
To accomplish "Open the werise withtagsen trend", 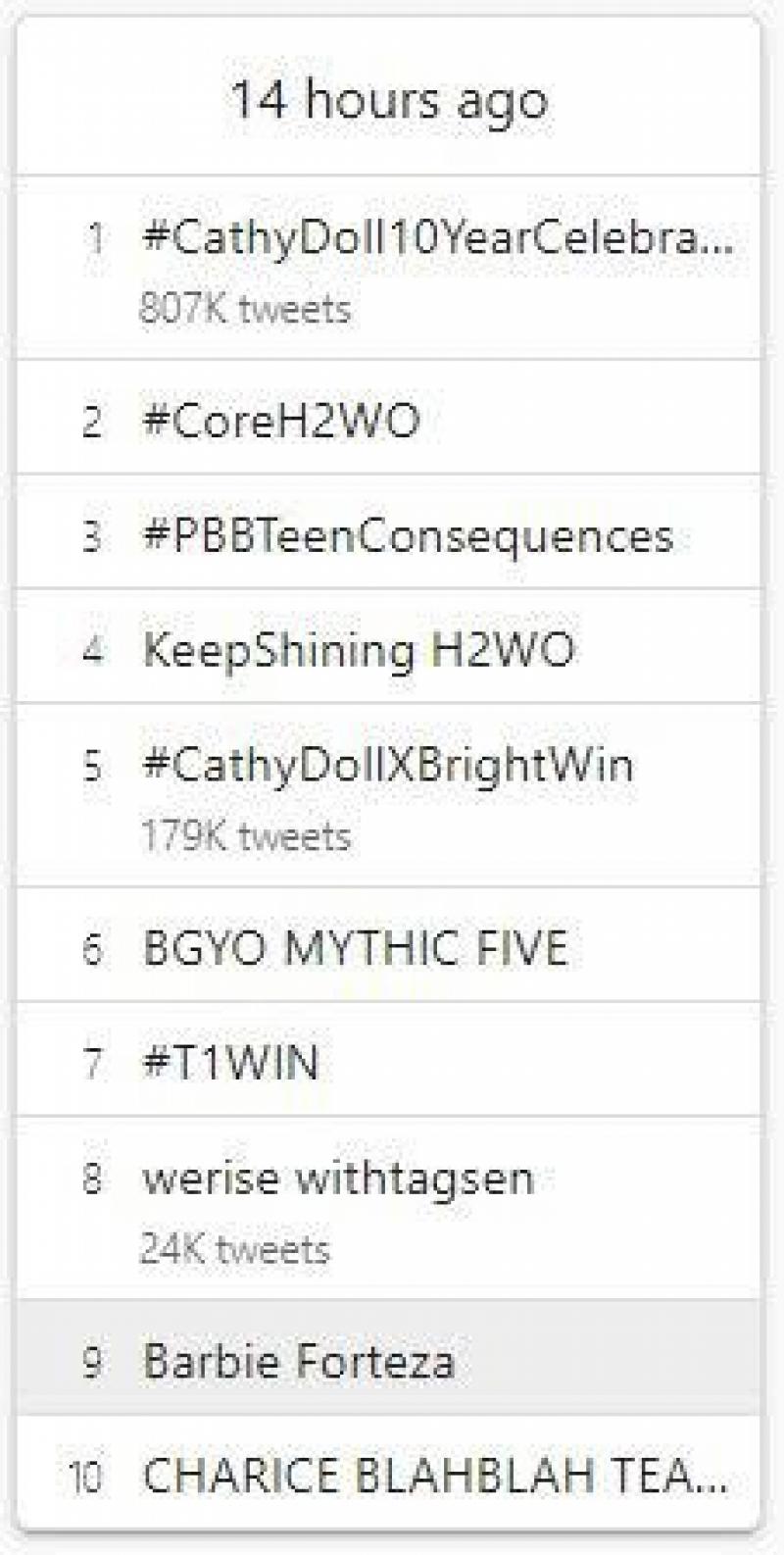I will click(338, 1178).
